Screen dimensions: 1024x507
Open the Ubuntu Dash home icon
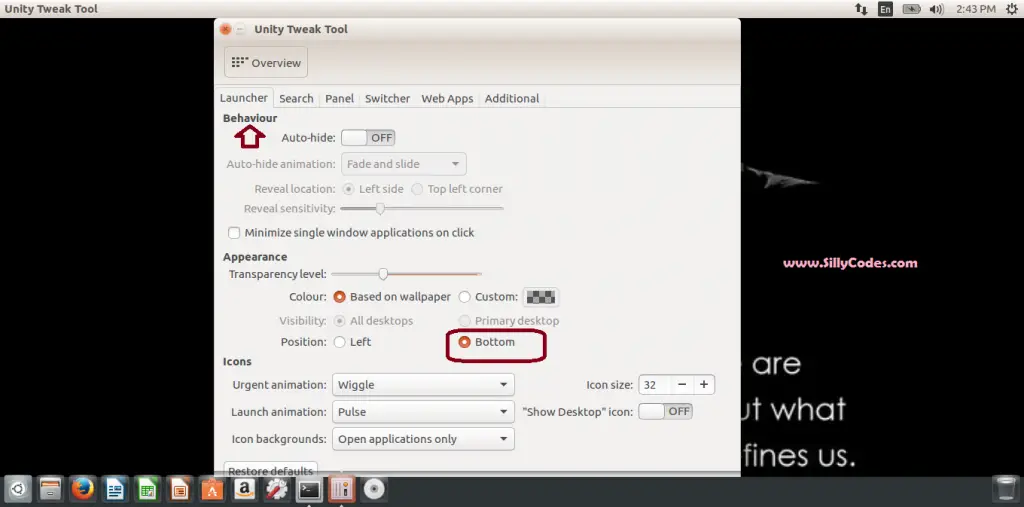18,489
